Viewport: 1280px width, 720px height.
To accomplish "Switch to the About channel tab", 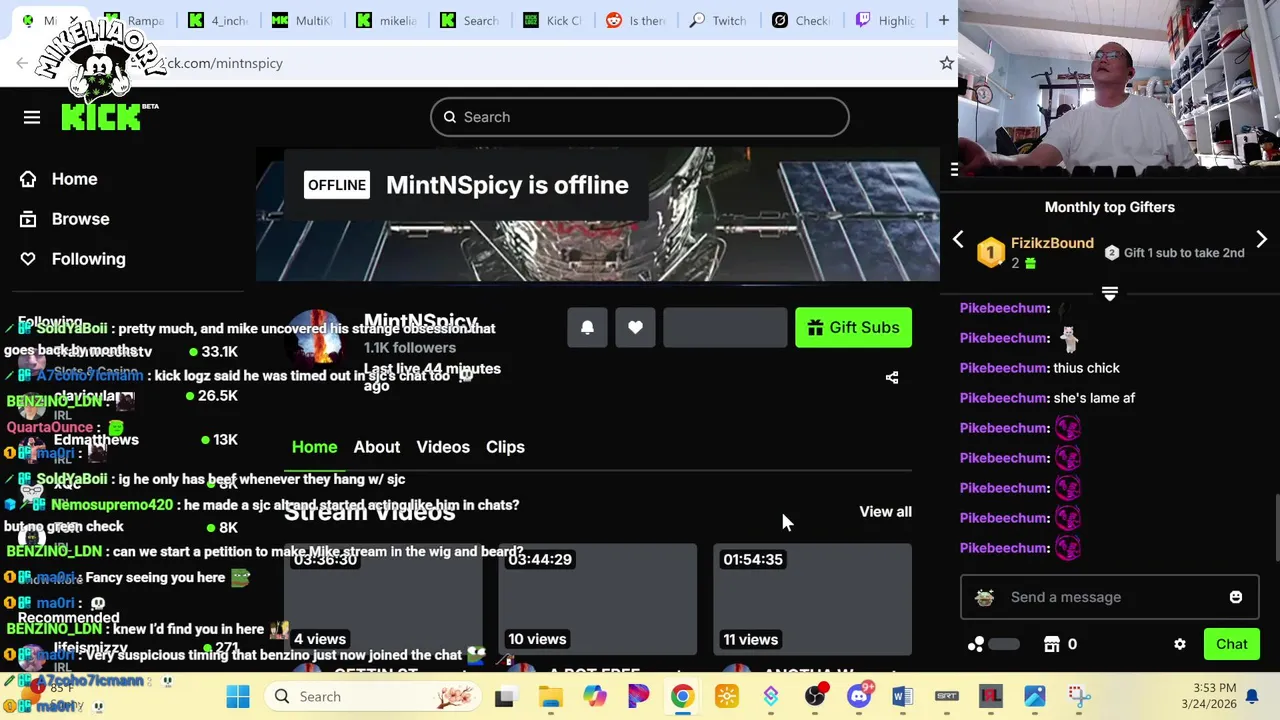I will click(x=376, y=447).
